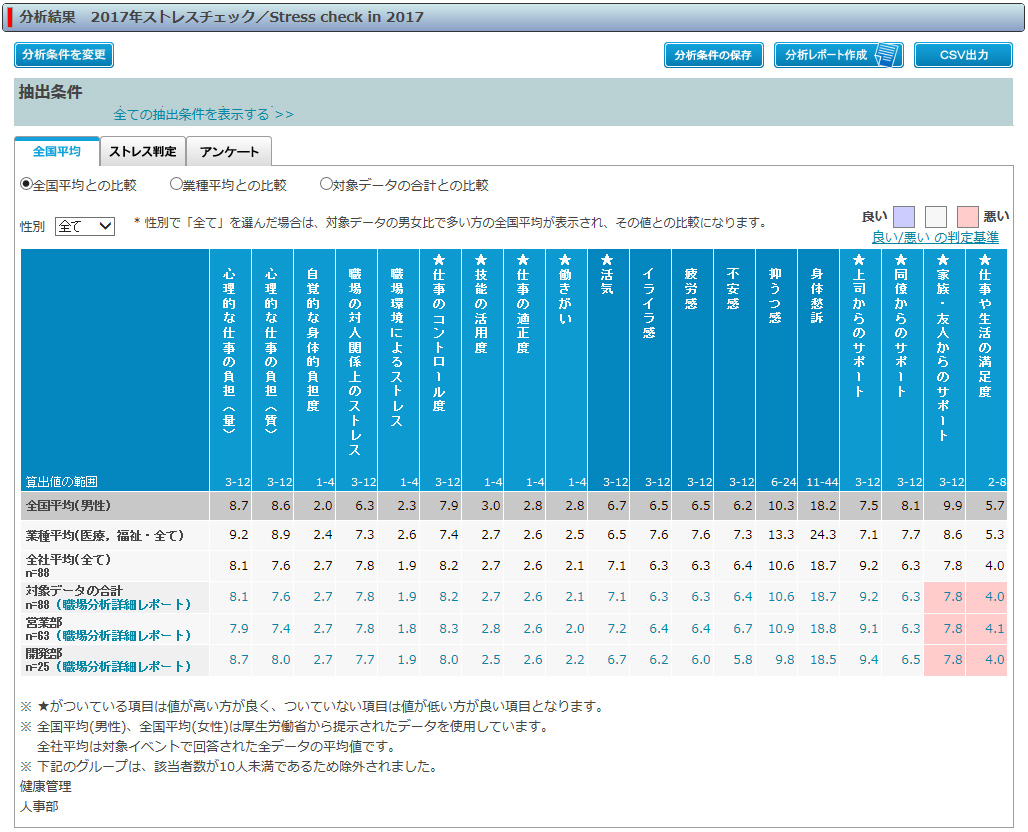Image resolution: width=1028 pixels, height=832 pixels.
Task: Click 開発部 value 9.4 for supervisor support
Action: [868, 660]
